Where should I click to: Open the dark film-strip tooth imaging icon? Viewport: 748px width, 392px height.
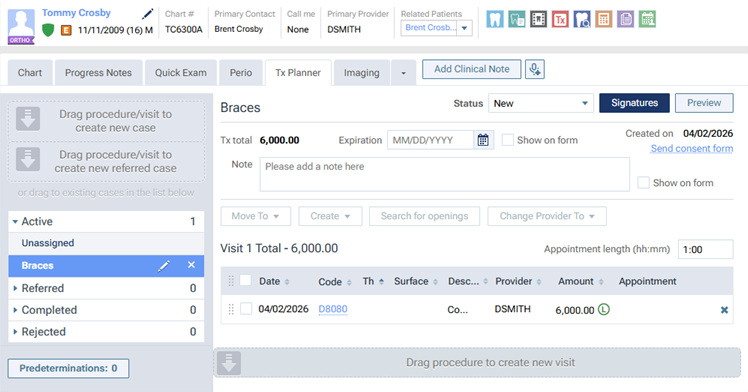[538, 20]
